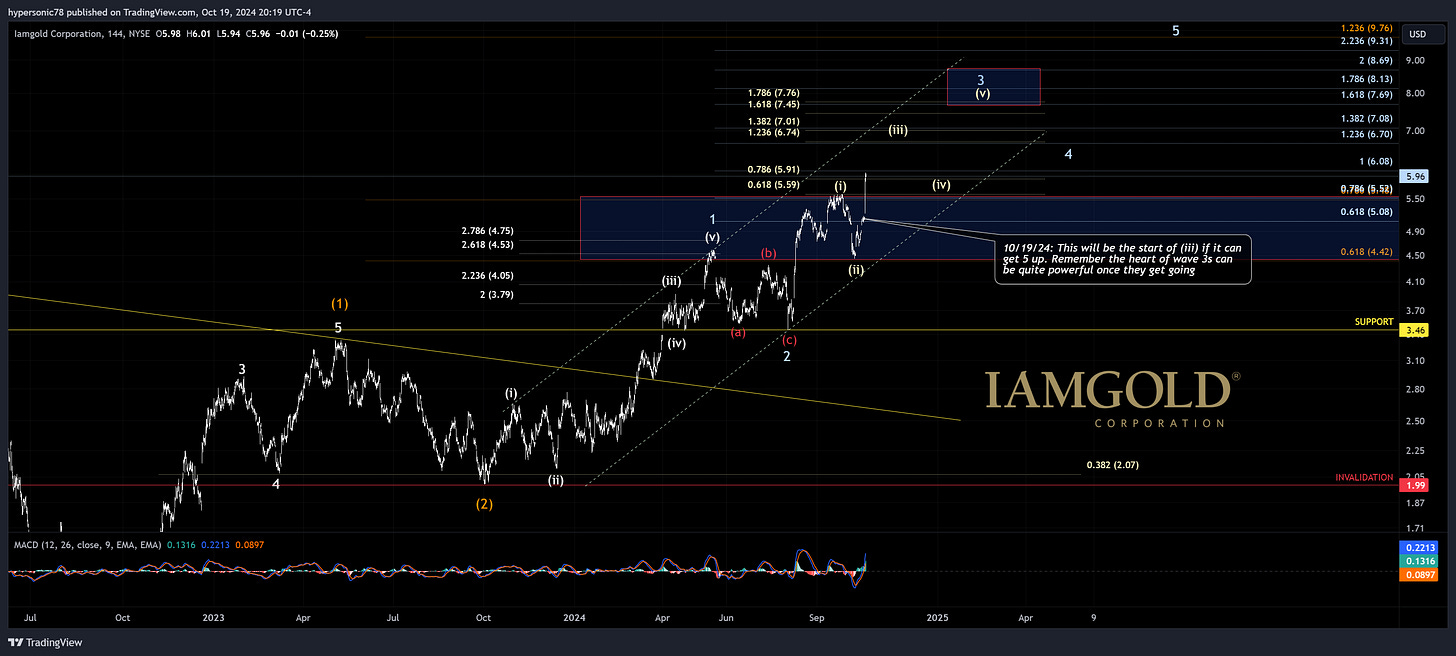Click the Jun label on time axis

click(727, 619)
